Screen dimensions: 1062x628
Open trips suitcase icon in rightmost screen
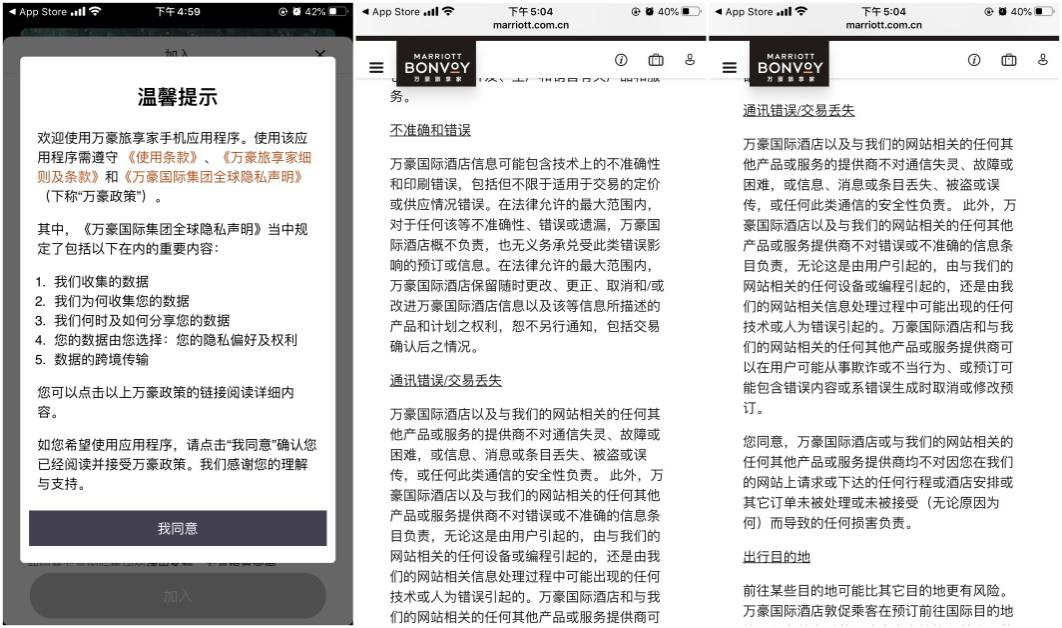pos(1009,60)
